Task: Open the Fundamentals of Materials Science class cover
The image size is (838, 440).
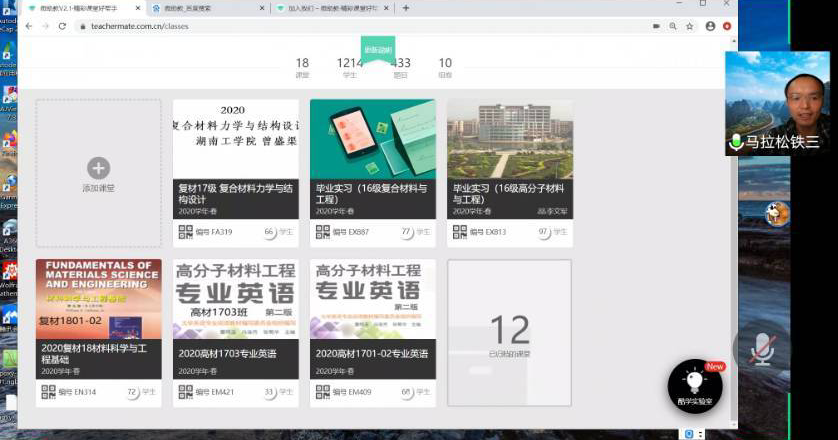Action: pyautogui.click(x=98, y=300)
